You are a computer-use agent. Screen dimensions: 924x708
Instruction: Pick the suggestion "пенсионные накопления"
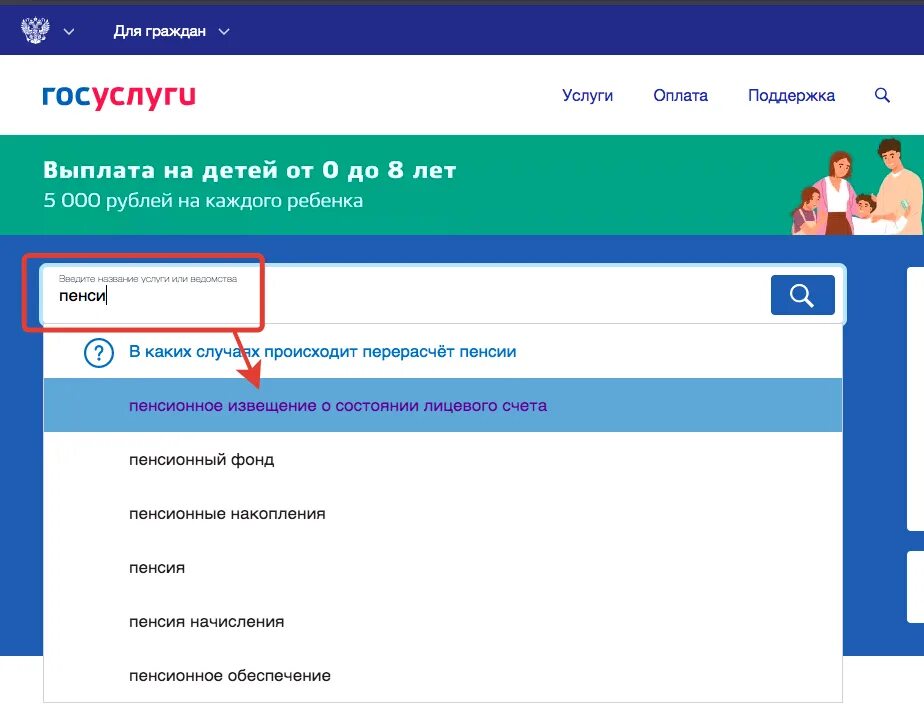click(443, 513)
